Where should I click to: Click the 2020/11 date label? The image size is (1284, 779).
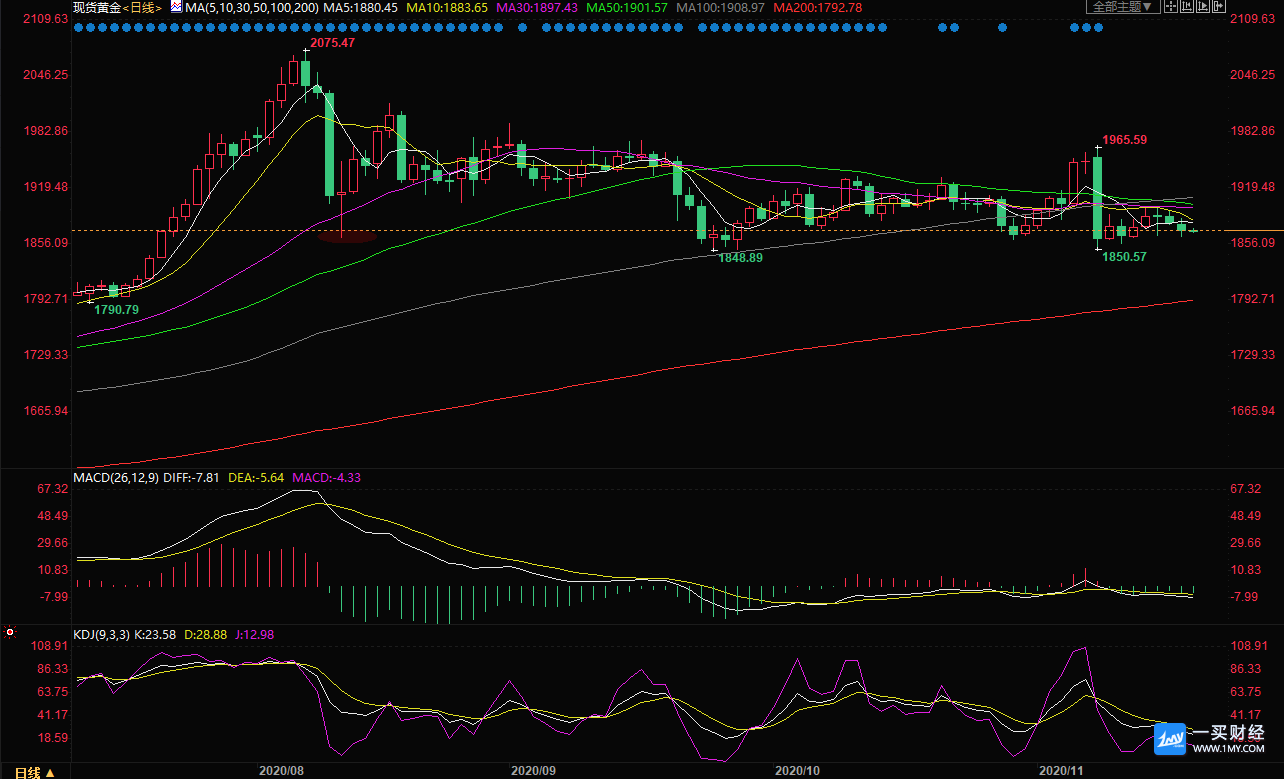click(1062, 772)
